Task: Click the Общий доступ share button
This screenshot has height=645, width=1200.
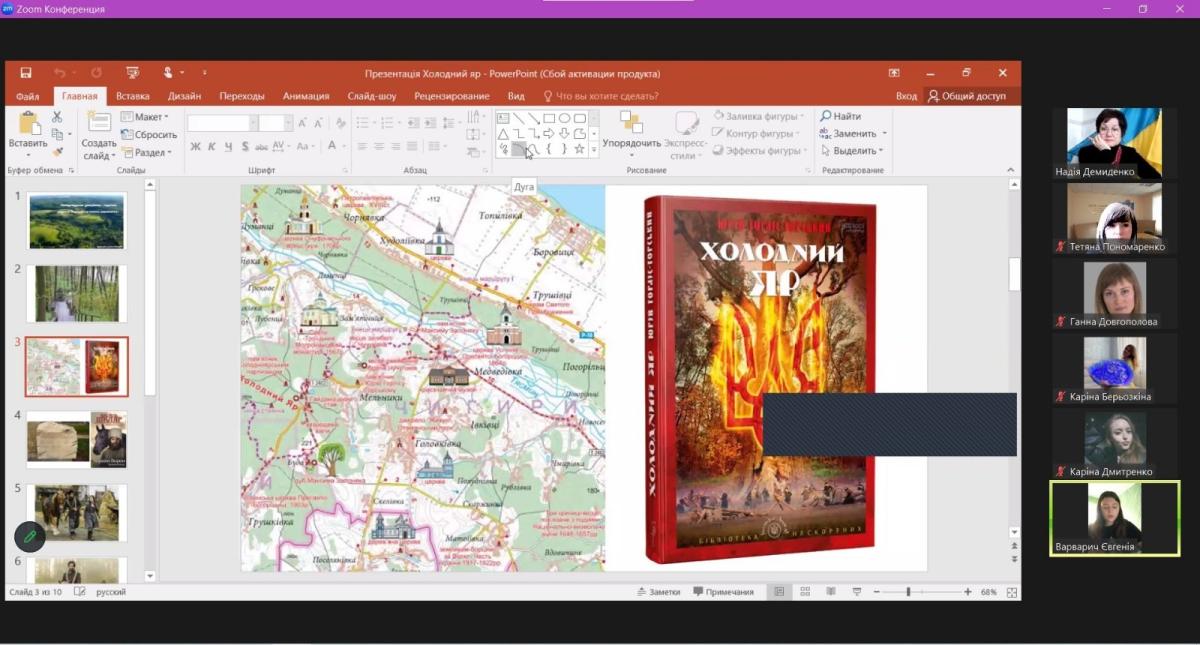Action: pyautogui.click(x=966, y=96)
